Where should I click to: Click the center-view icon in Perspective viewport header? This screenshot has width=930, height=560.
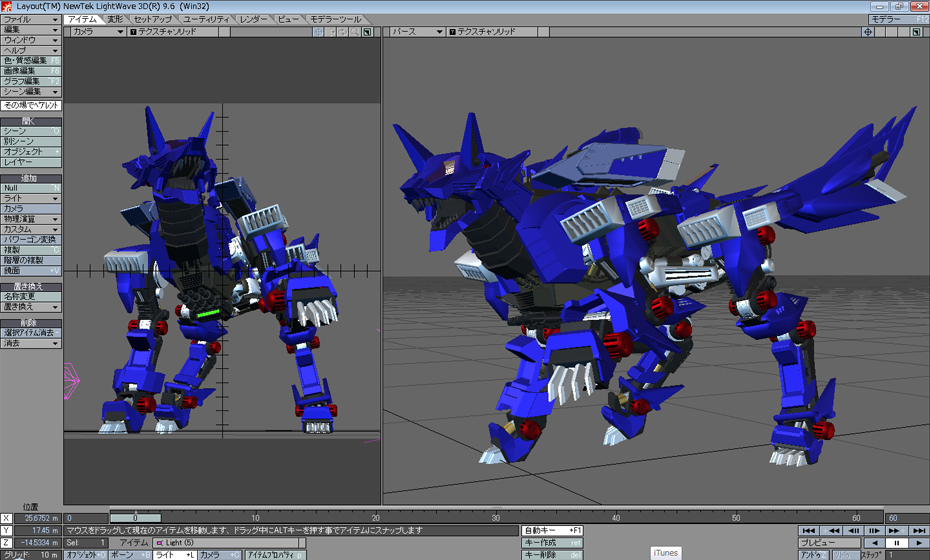click(x=868, y=31)
